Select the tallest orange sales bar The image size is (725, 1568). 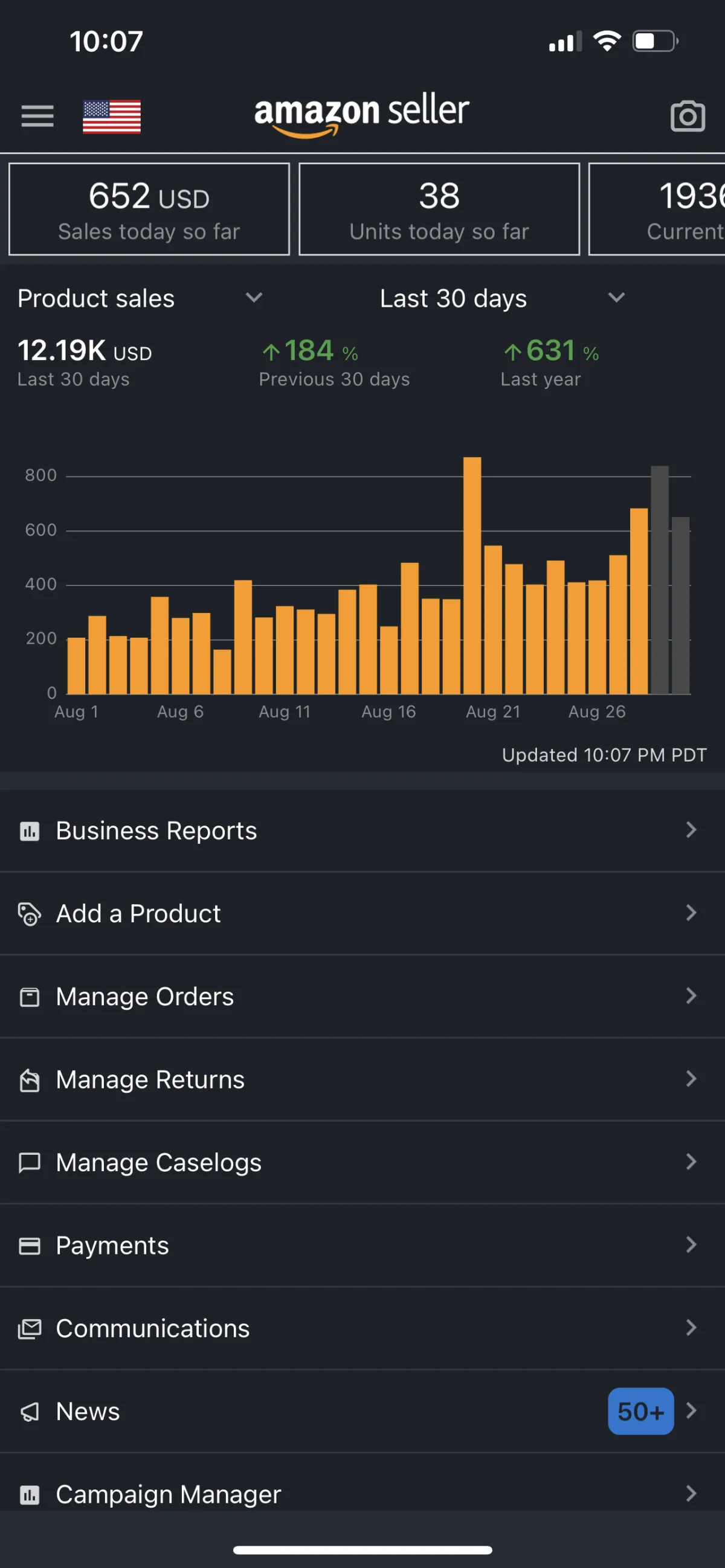(472, 575)
